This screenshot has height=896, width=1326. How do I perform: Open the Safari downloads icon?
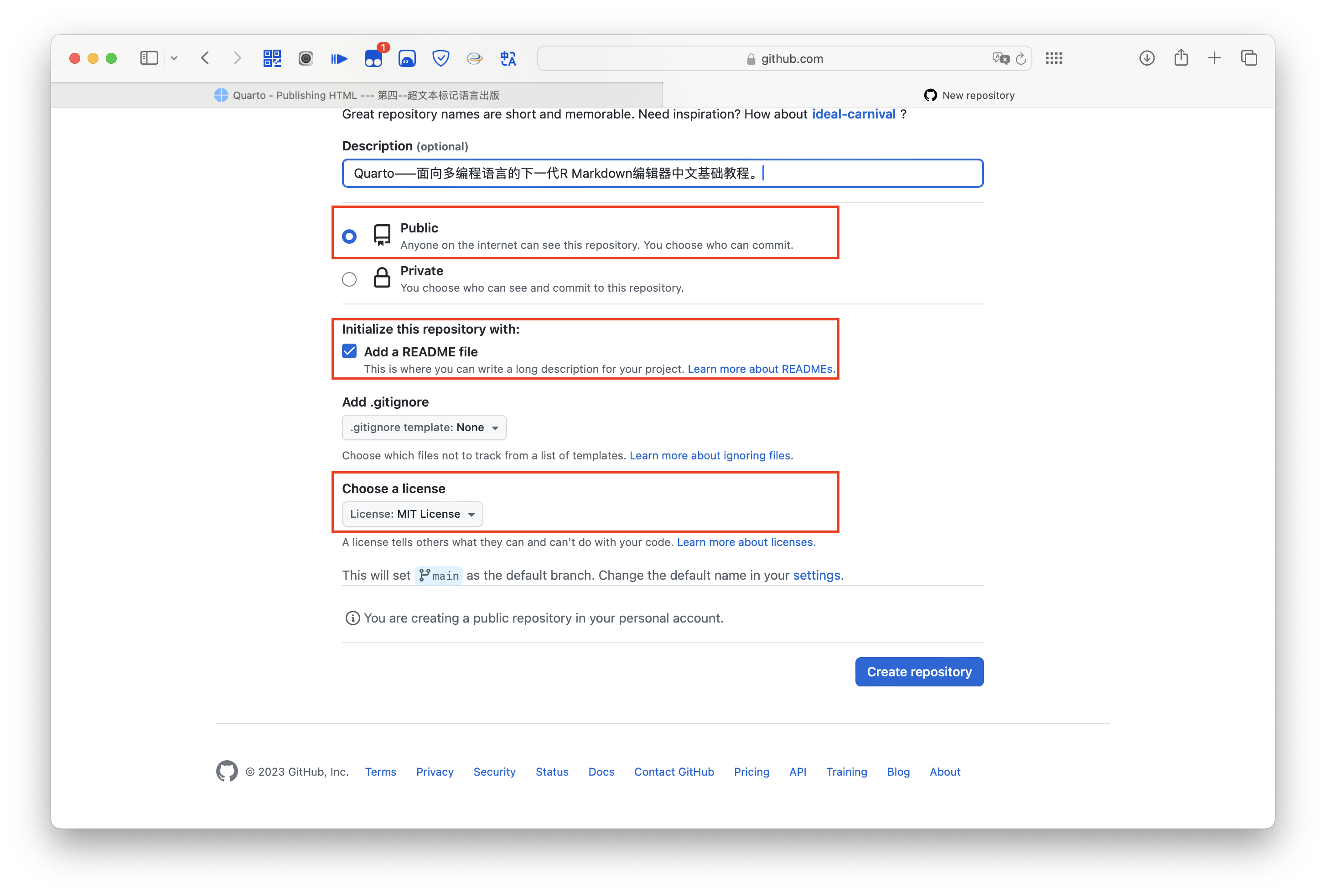point(1147,58)
